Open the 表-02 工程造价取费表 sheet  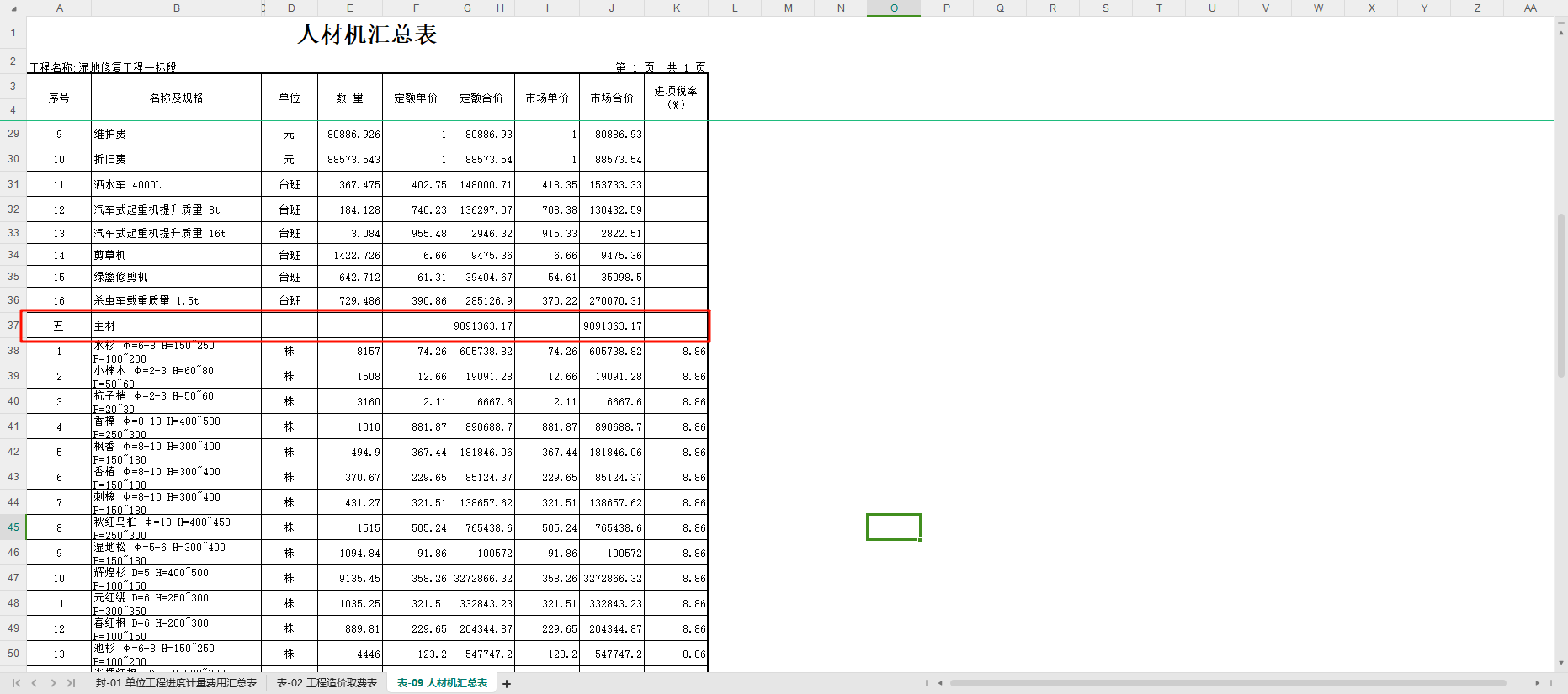coord(327,683)
